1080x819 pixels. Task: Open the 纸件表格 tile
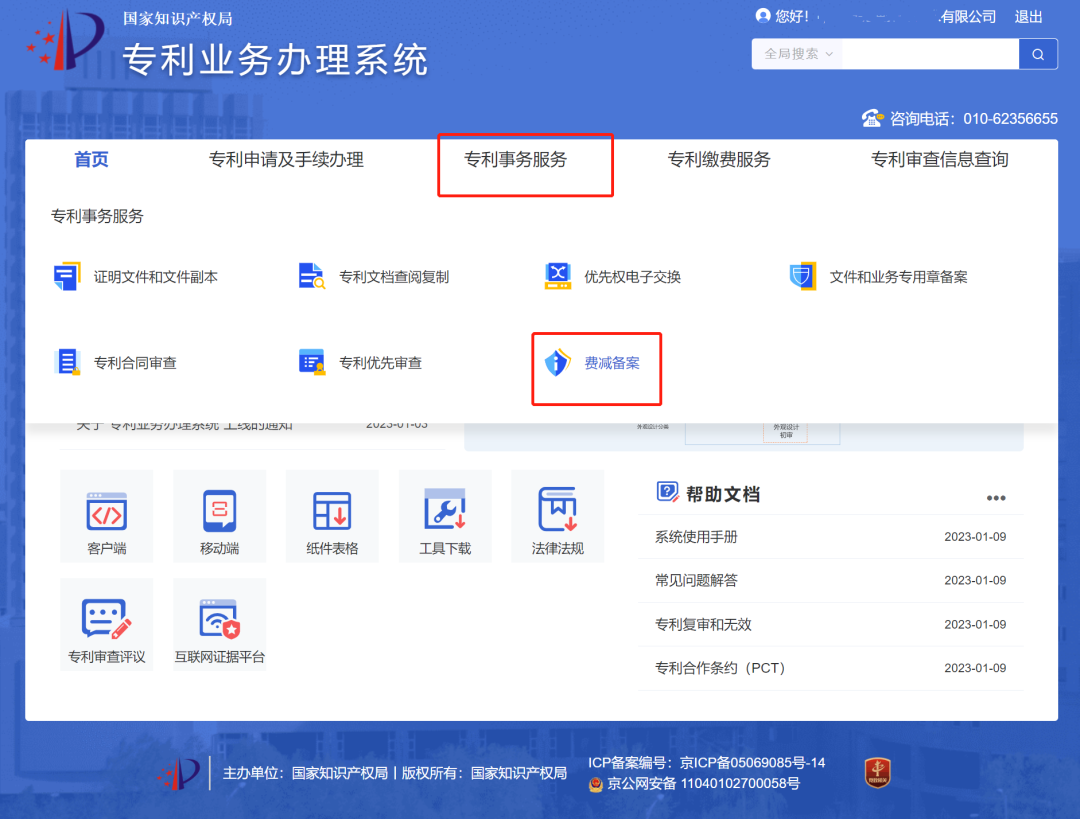332,517
